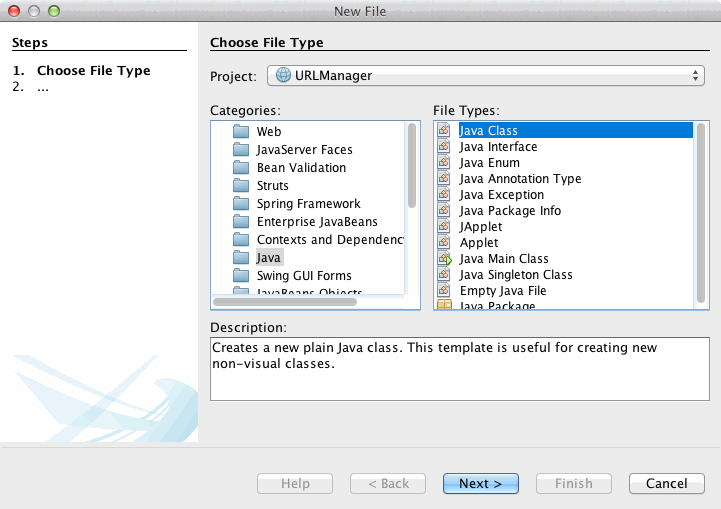Select the Bean Validation category
The image size is (721, 509).
click(301, 168)
